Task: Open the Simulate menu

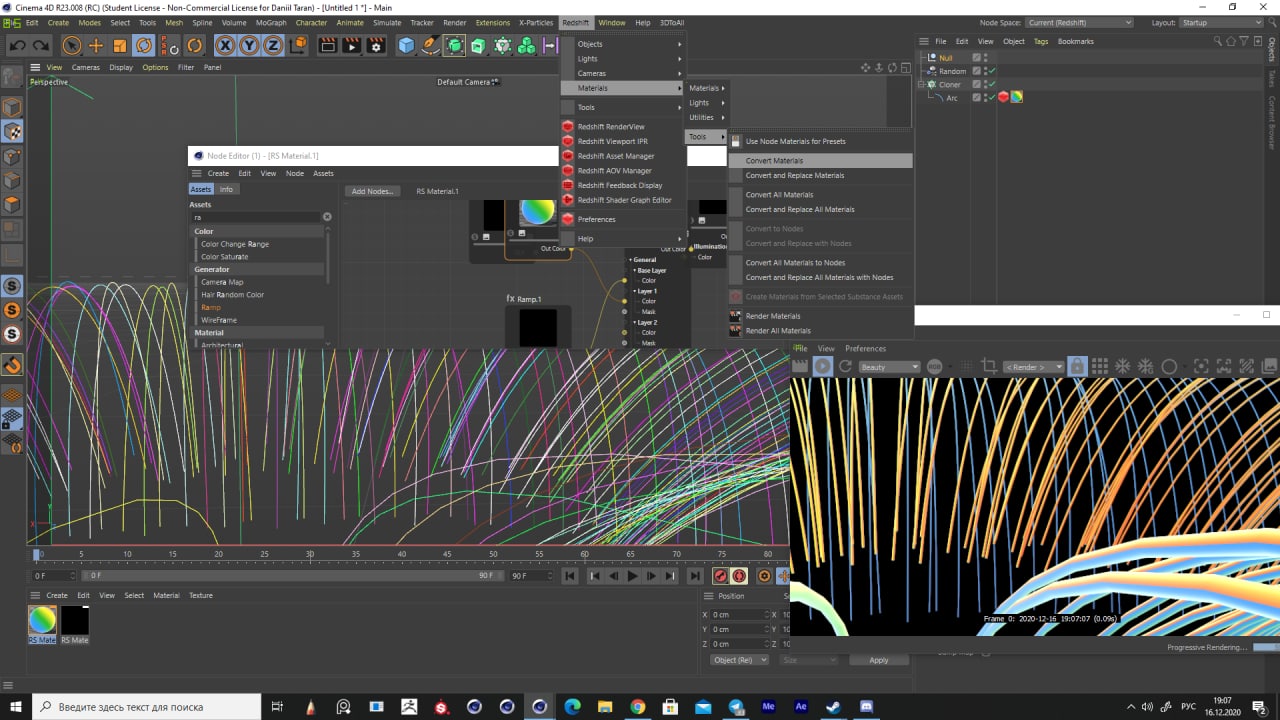Action: point(387,22)
